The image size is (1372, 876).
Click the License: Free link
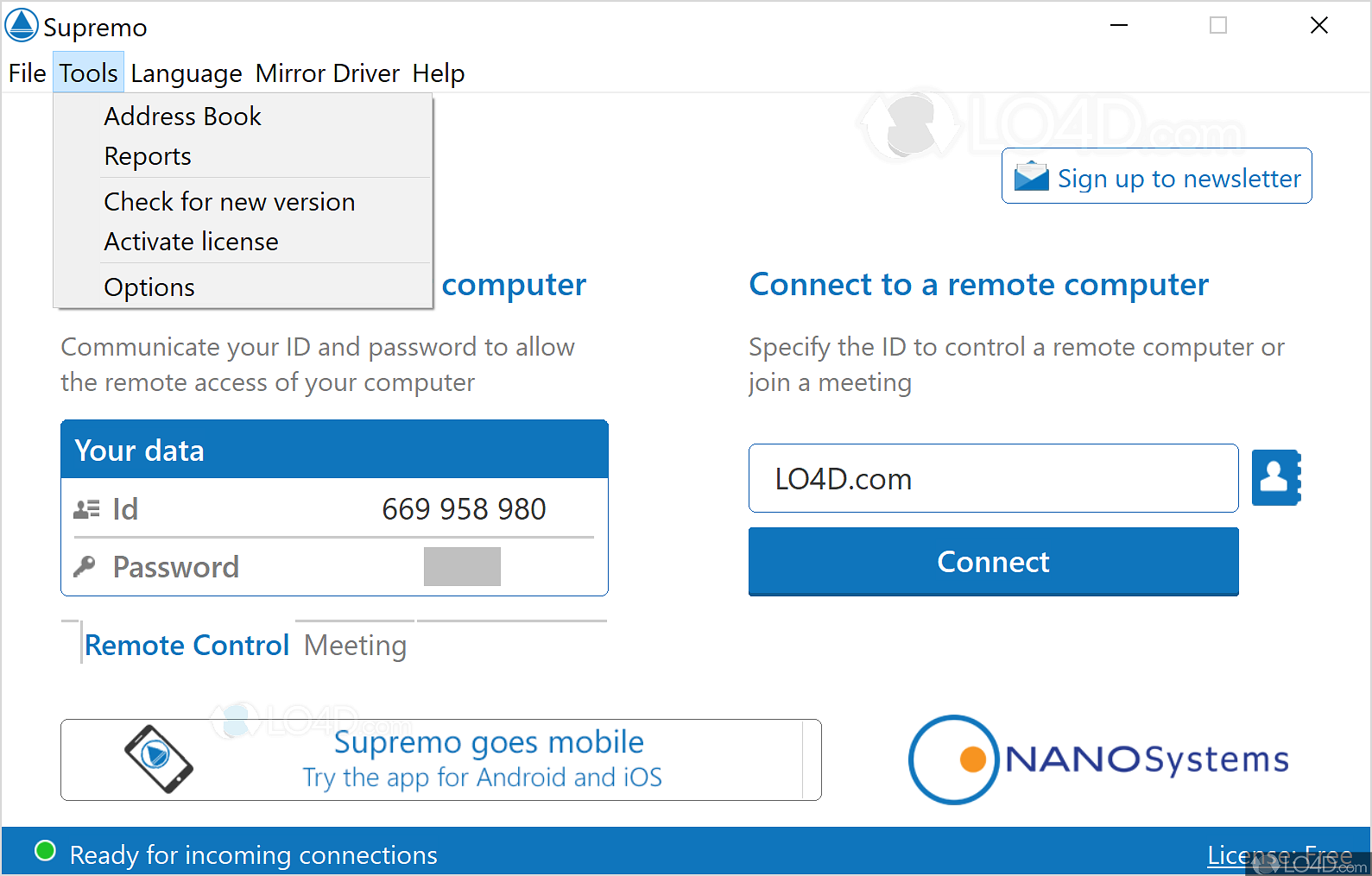tap(1280, 854)
